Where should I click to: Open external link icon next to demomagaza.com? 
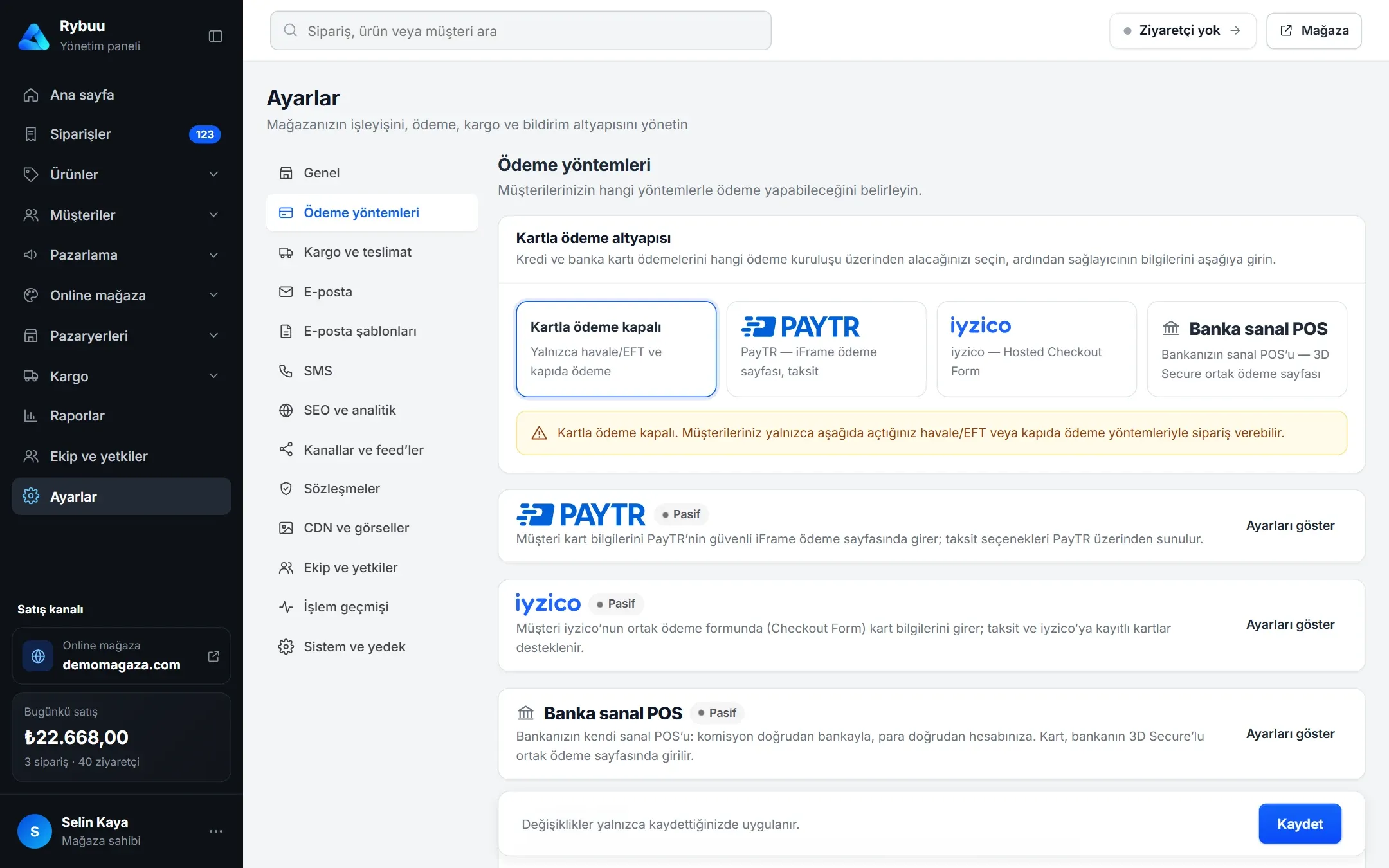point(213,656)
